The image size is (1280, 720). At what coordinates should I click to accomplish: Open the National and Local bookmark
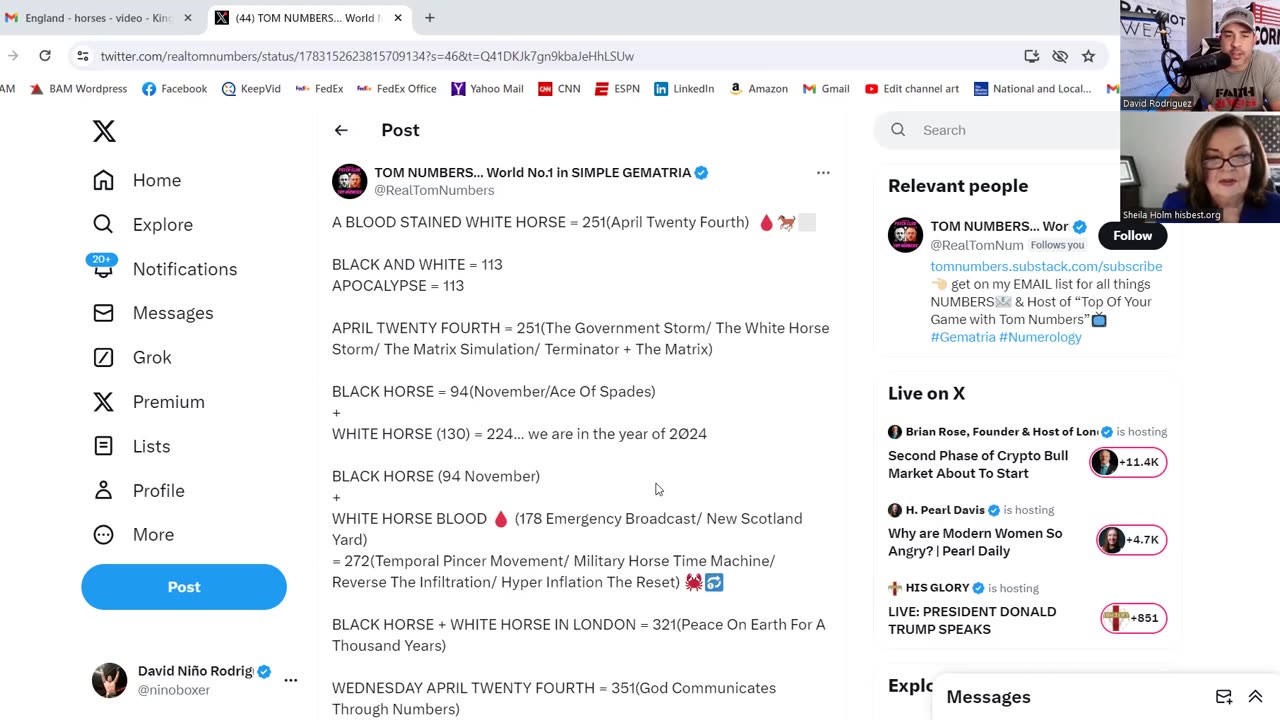[x=1032, y=89]
